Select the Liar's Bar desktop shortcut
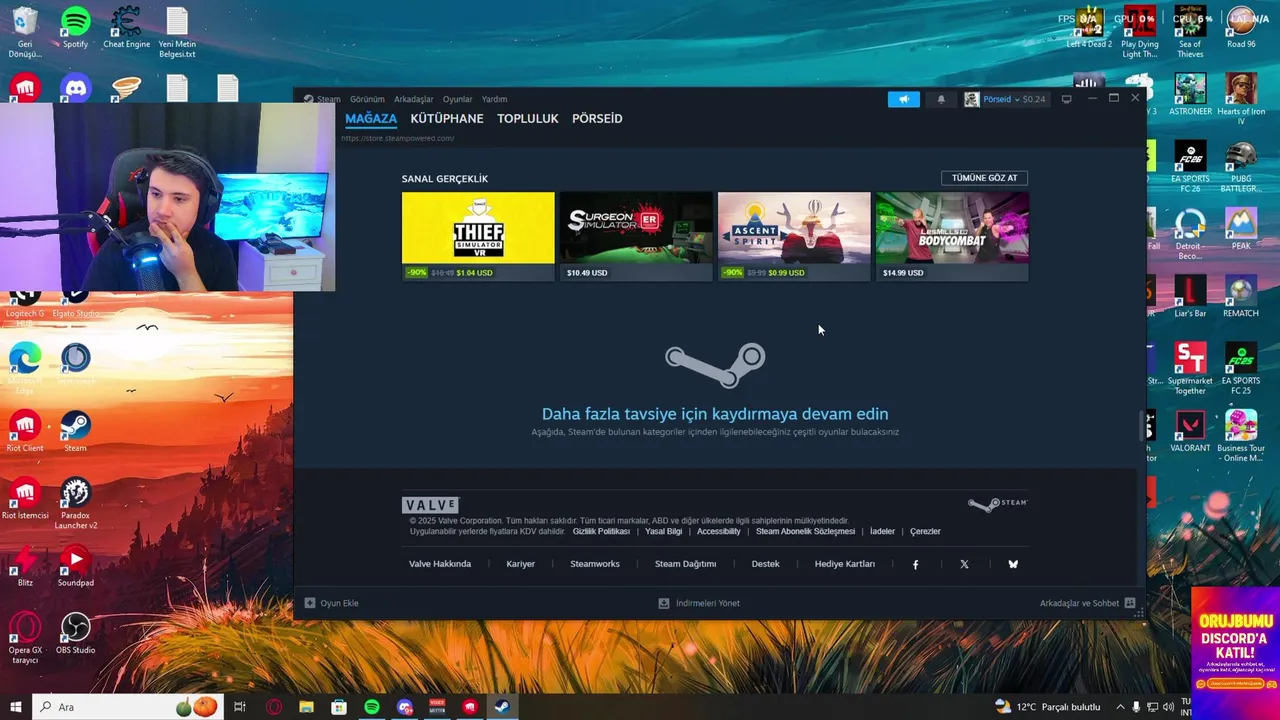 (1190, 296)
